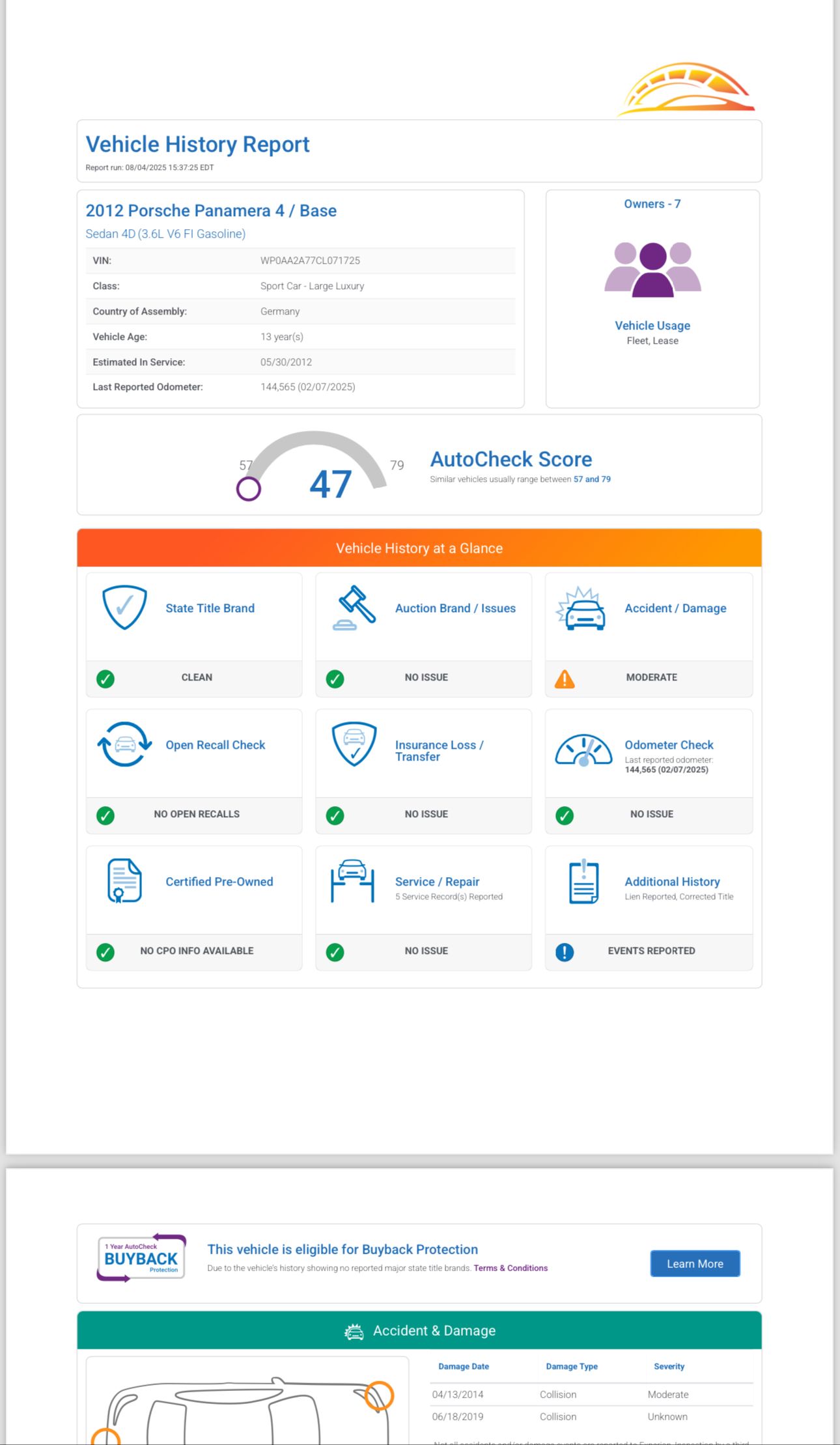The width and height of the screenshot is (840, 1445).
Task: Click the Vehicle Usage heading
Action: click(x=652, y=326)
